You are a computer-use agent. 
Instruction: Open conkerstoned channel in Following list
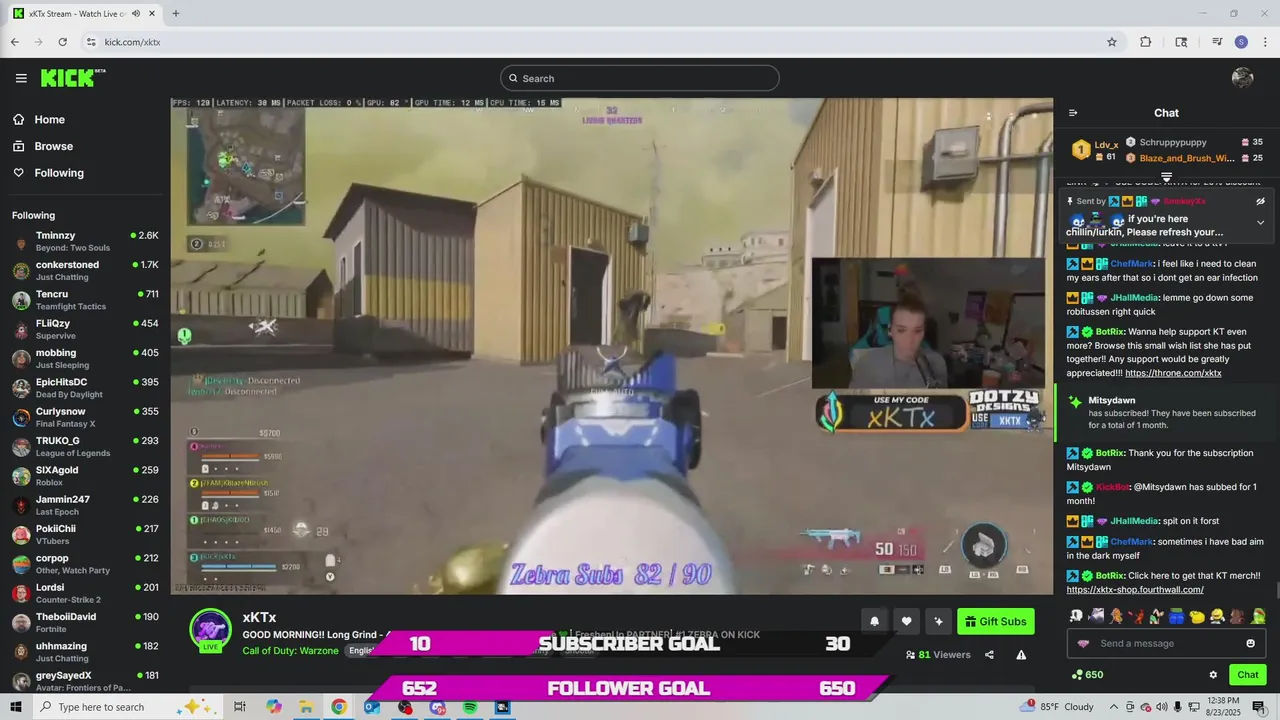coord(85,271)
